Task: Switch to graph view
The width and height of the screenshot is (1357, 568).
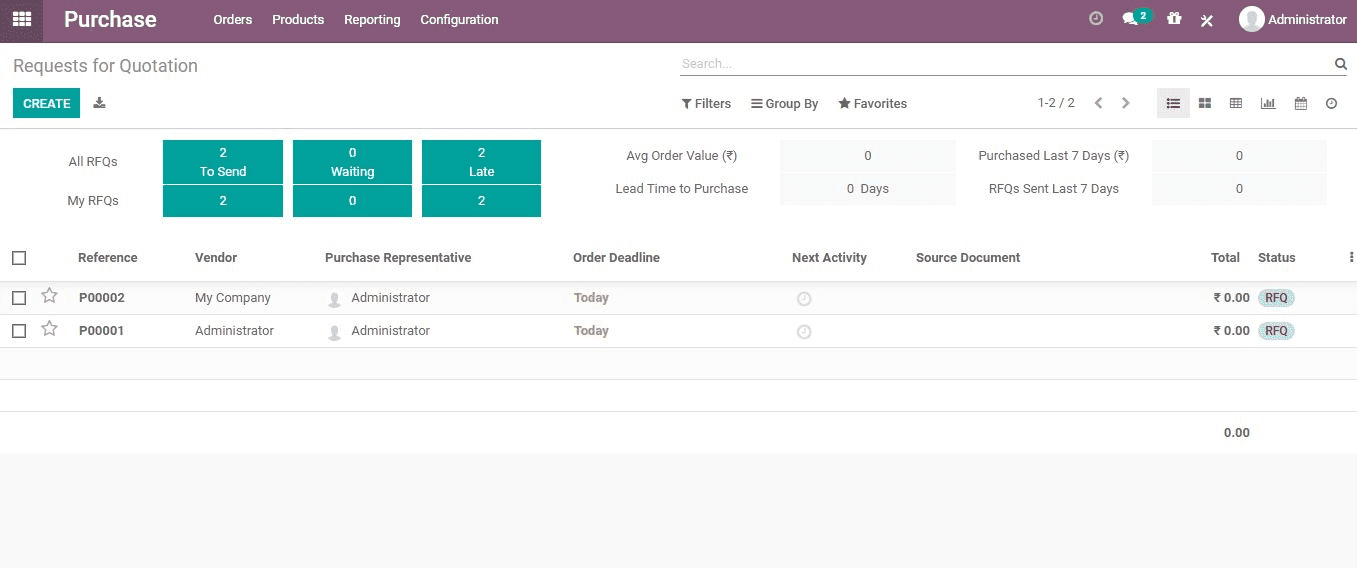Action: 1268,103
